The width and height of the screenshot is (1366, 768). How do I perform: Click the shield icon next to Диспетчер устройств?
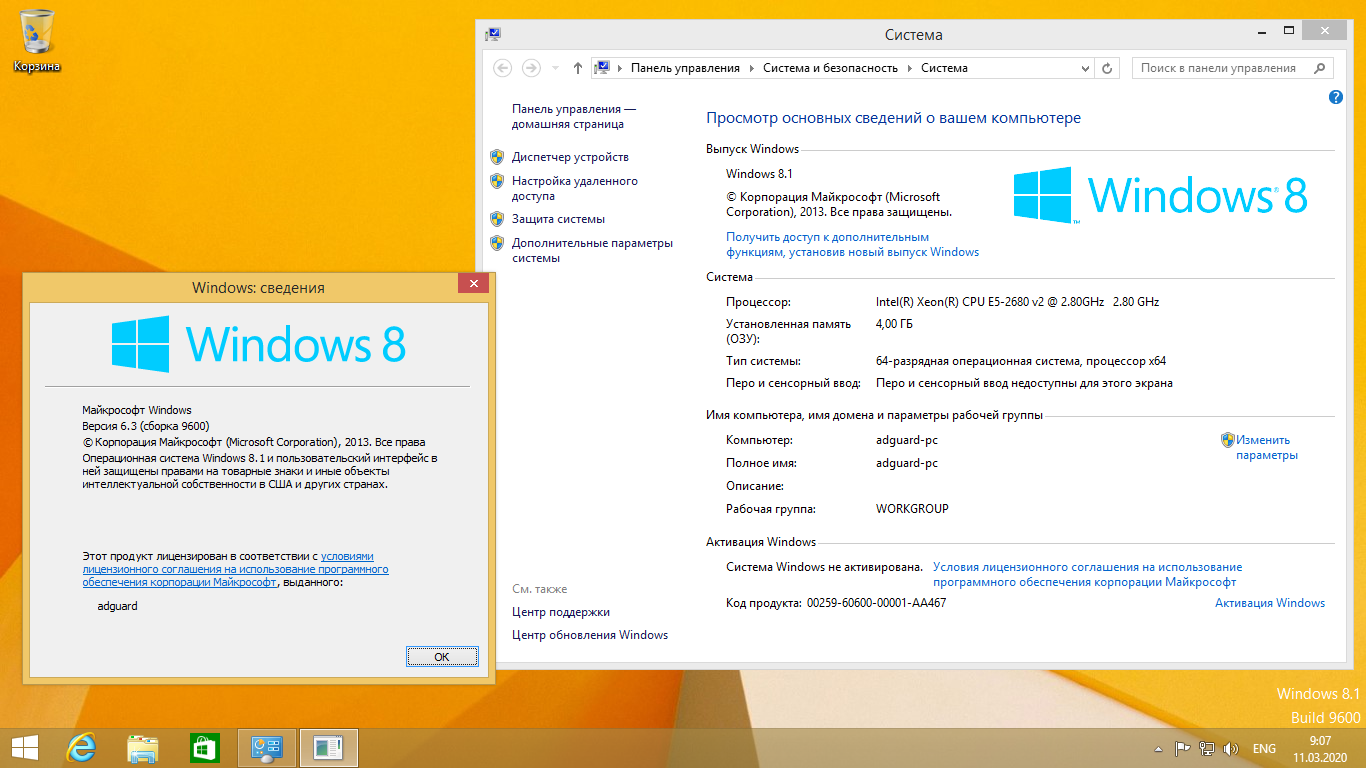pyautogui.click(x=497, y=157)
